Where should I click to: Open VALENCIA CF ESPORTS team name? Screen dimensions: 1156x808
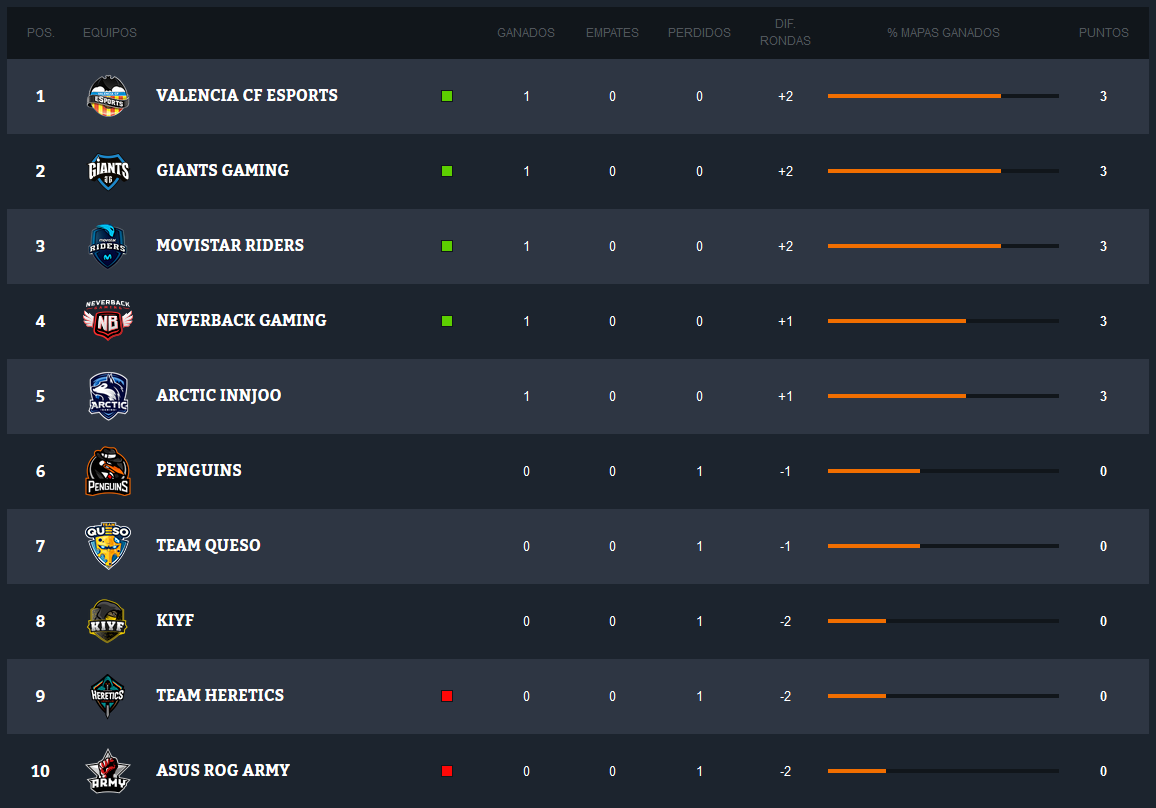tap(247, 96)
